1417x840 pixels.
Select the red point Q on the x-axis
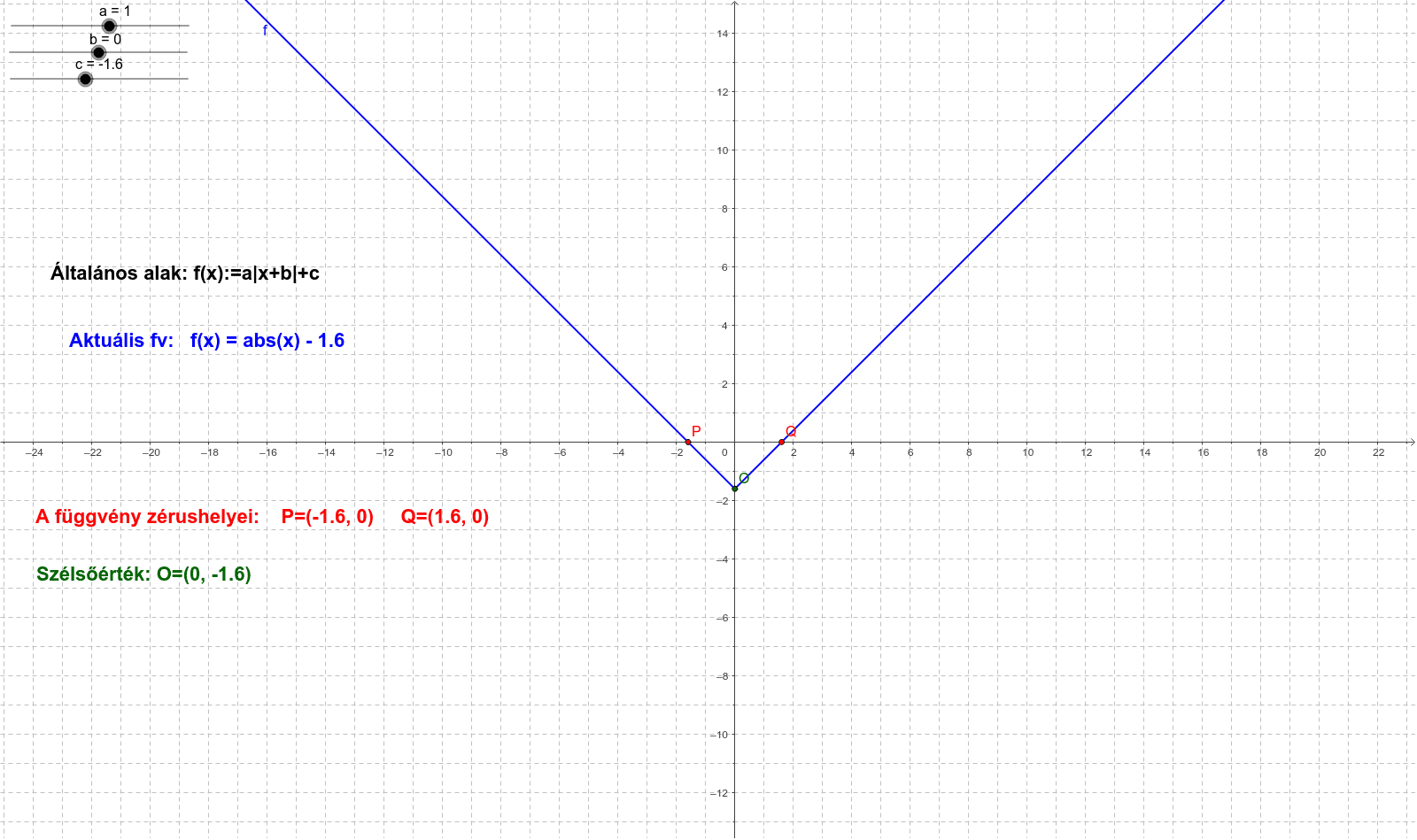point(781,442)
